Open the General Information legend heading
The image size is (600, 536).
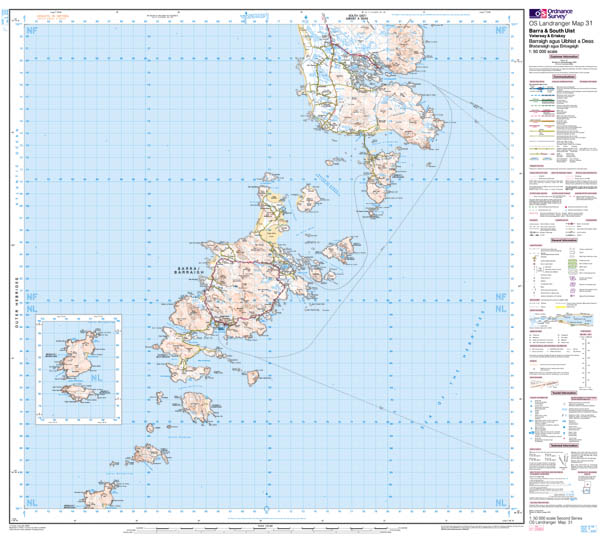point(564,240)
